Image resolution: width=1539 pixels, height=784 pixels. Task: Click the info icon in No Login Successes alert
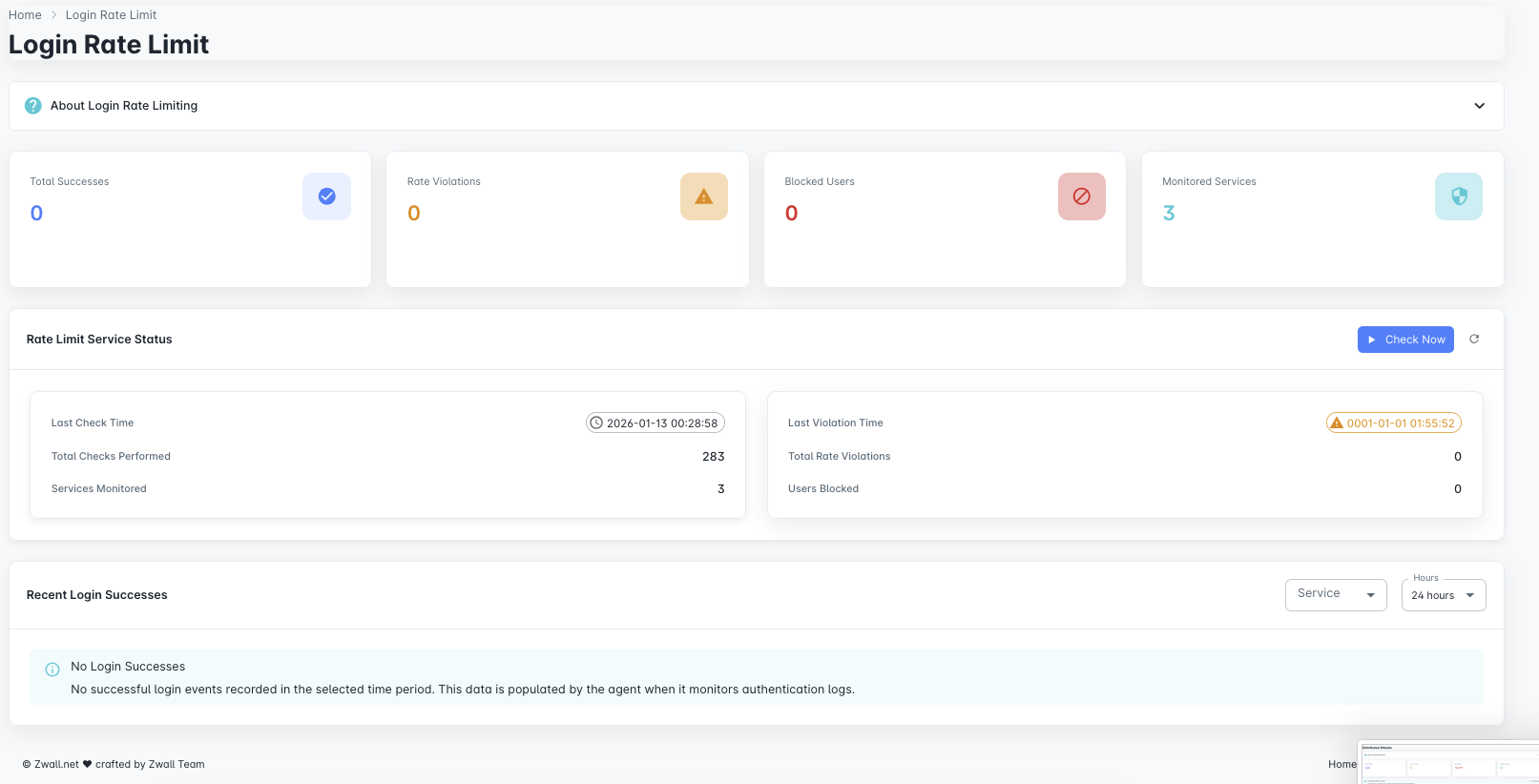tap(52, 670)
